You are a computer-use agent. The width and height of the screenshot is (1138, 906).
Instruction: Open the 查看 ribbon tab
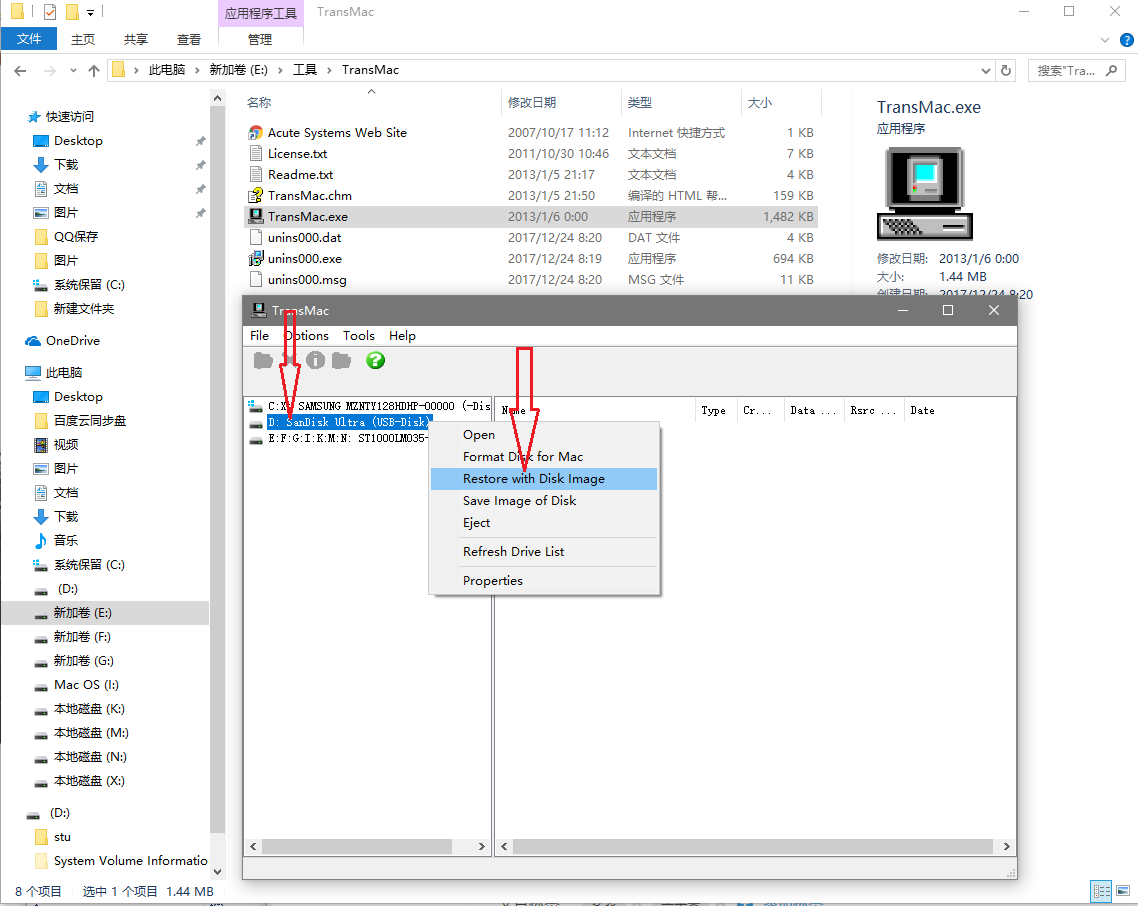pos(189,39)
